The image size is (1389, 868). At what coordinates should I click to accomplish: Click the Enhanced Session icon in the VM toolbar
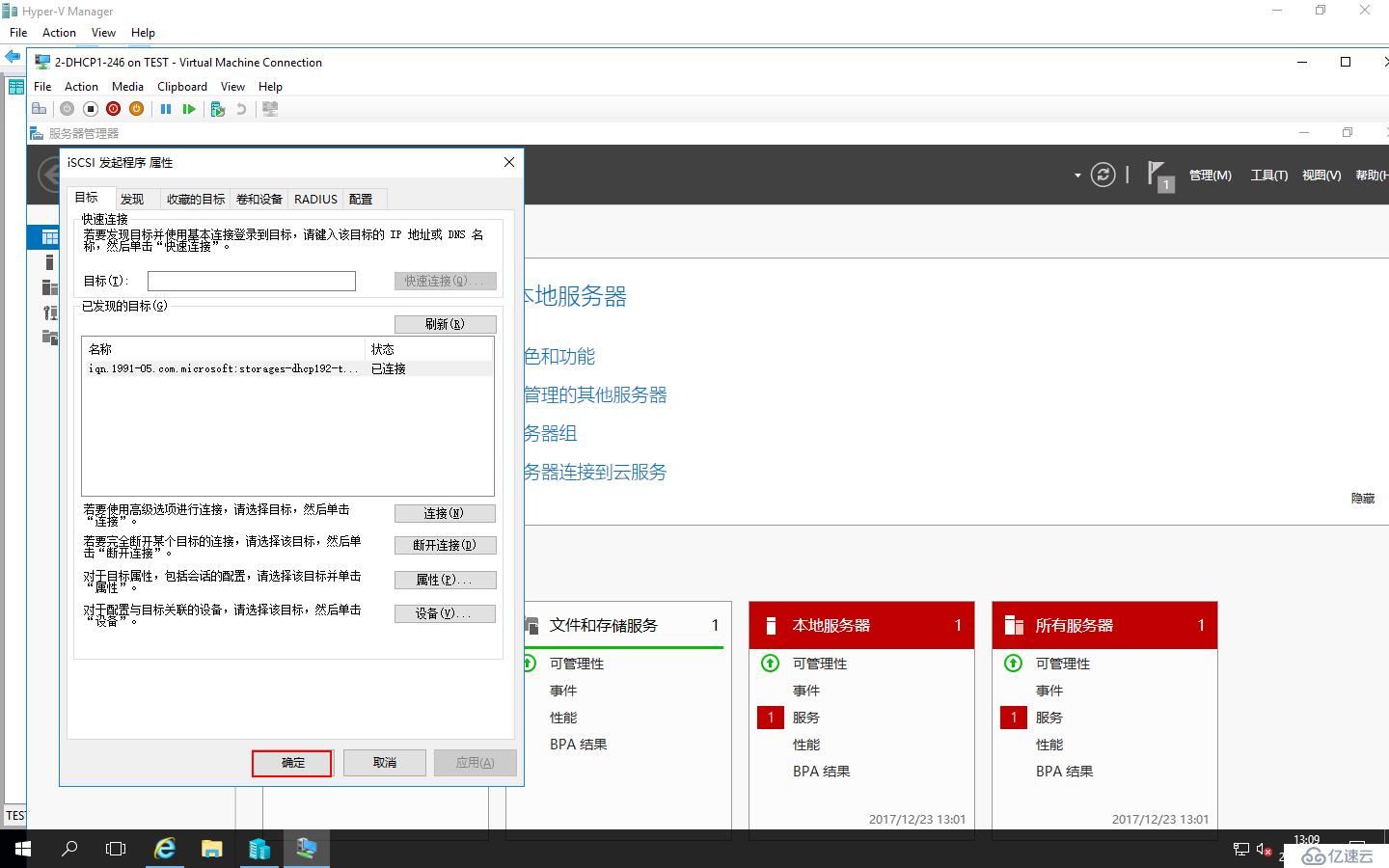pyautogui.click(x=270, y=109)
